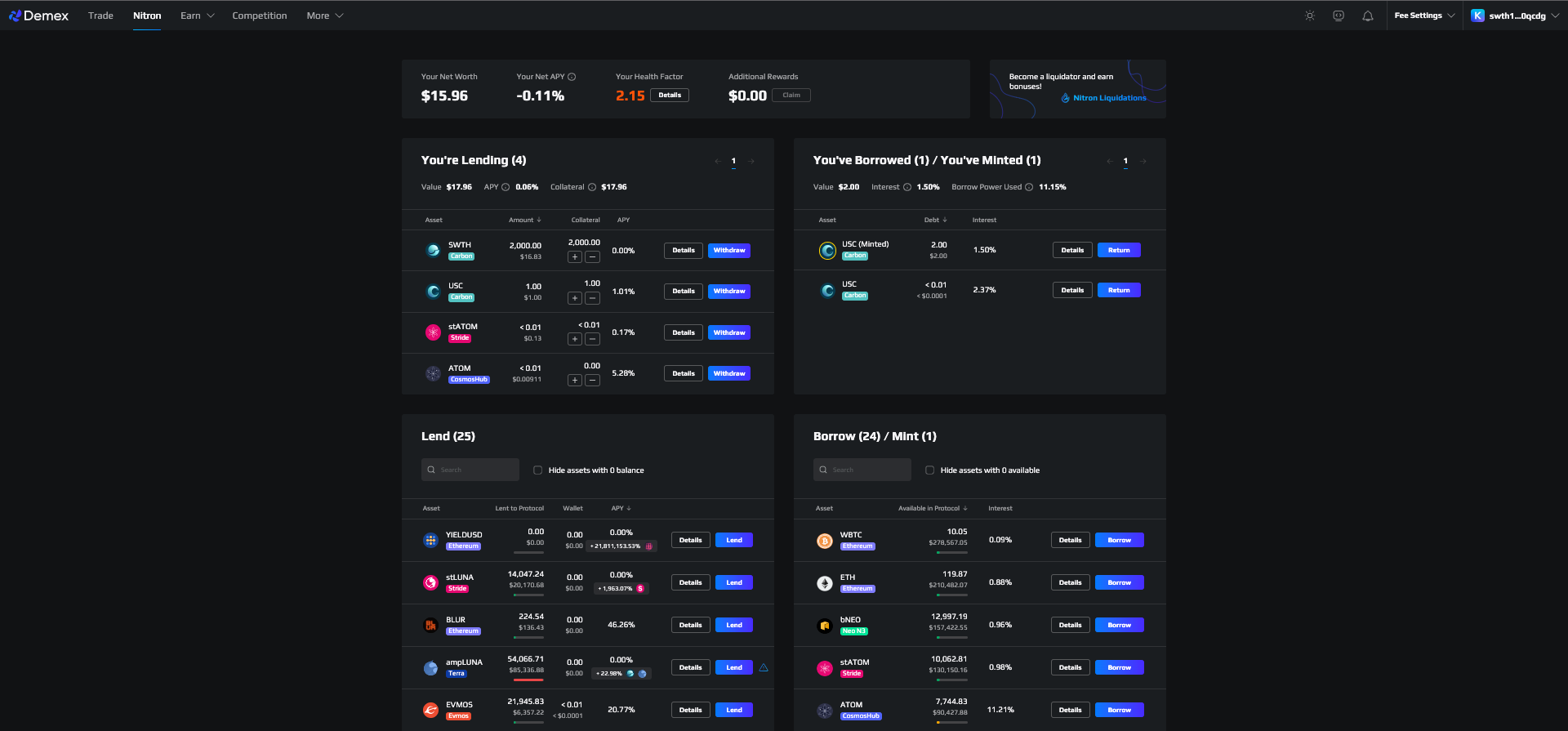Click the WBTC bitcoin icon
The image size is (1568, 731).
point(825,540)
